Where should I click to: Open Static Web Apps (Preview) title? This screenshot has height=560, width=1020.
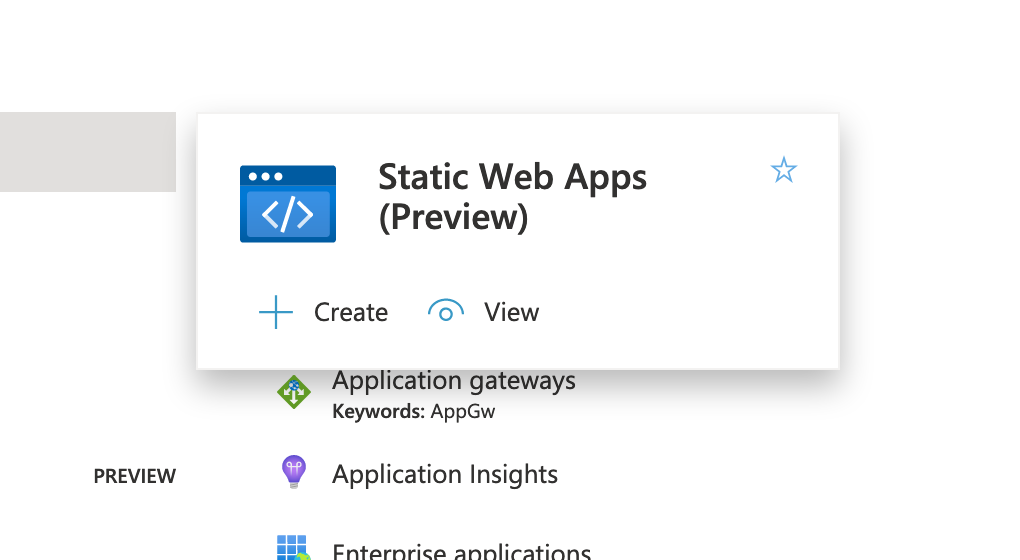(512, 196)
